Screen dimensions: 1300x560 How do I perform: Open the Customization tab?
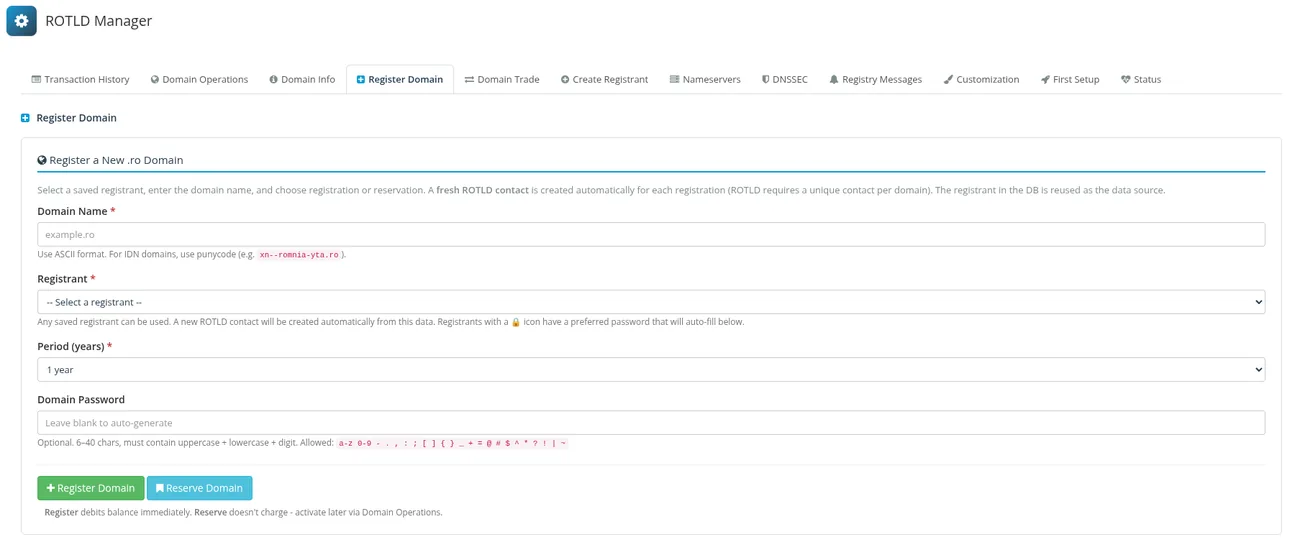(981, 79)
